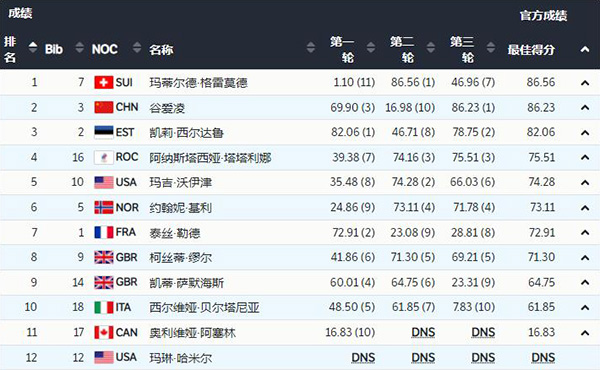This screenshot has width=600, height=370.
Task: Open athlete link 约翰妮·基利
Action: pos(181,208)
